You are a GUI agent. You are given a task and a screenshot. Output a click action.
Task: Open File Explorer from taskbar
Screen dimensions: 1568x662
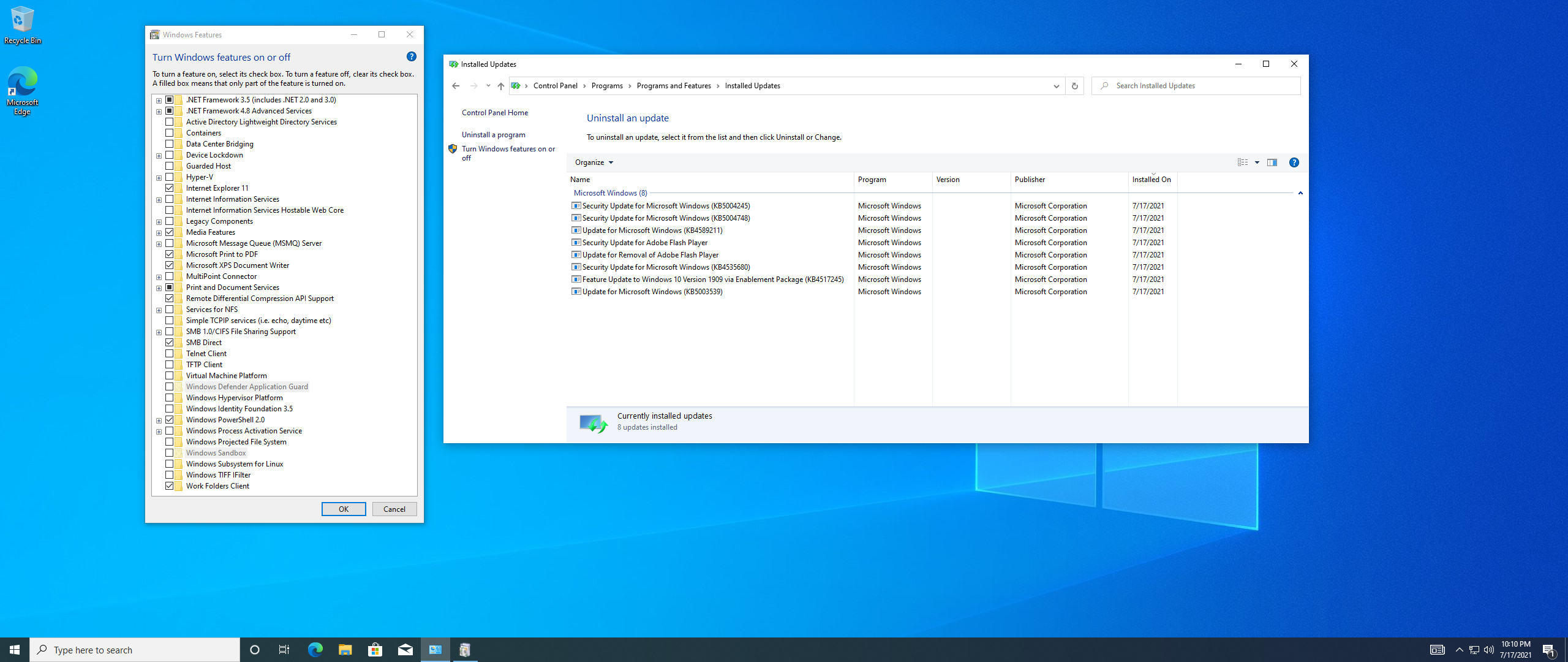tap(345, 650)
